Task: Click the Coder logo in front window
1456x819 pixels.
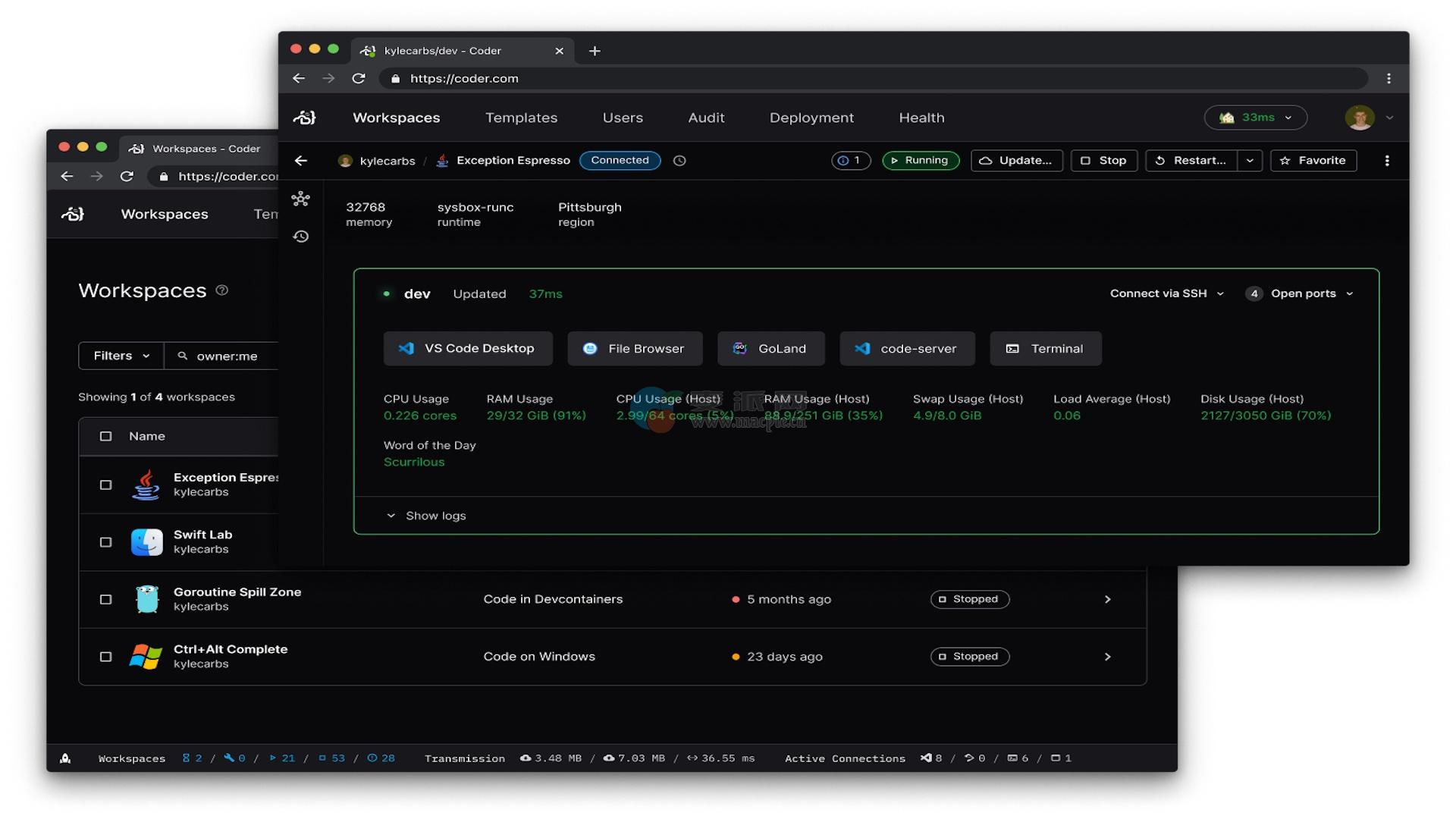Action: point(304,118)
